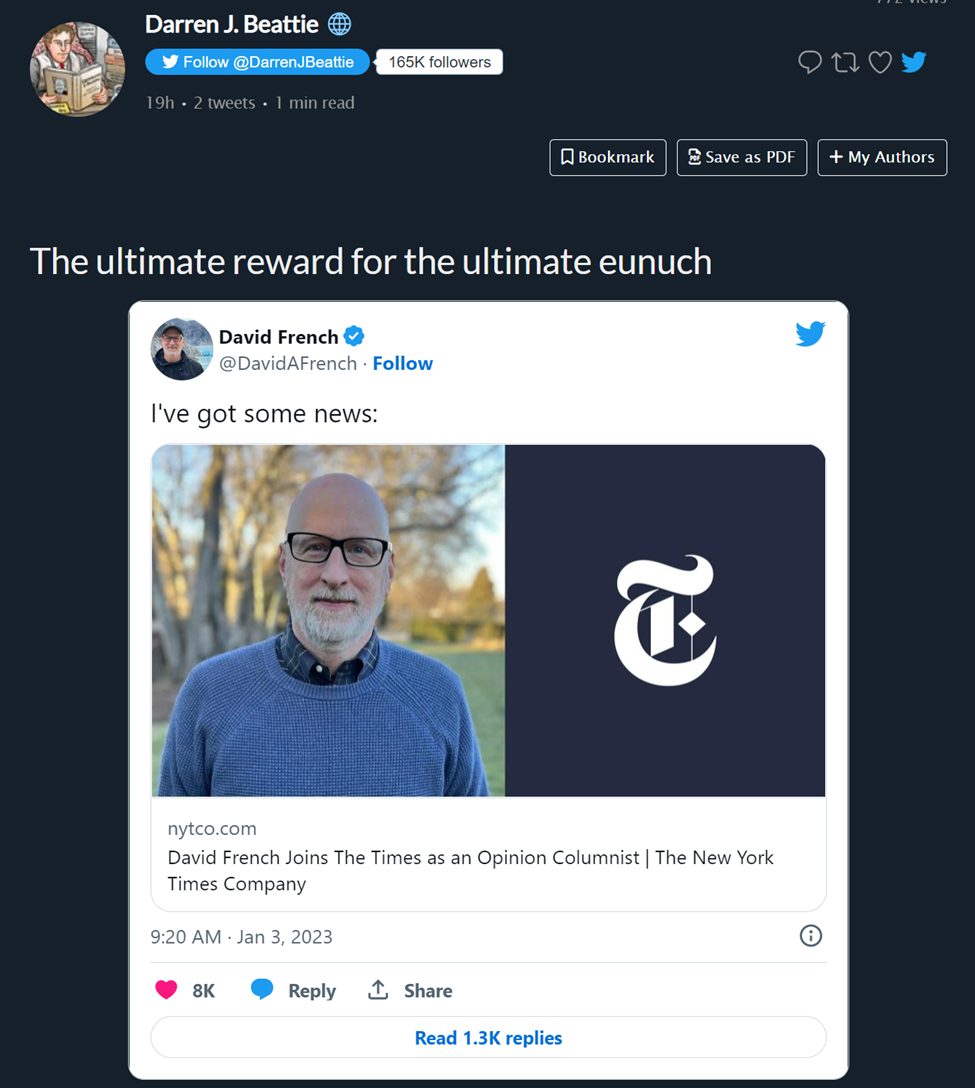
Task: Click the retweet arrows icon in header
Action: (x=845, y=63)
